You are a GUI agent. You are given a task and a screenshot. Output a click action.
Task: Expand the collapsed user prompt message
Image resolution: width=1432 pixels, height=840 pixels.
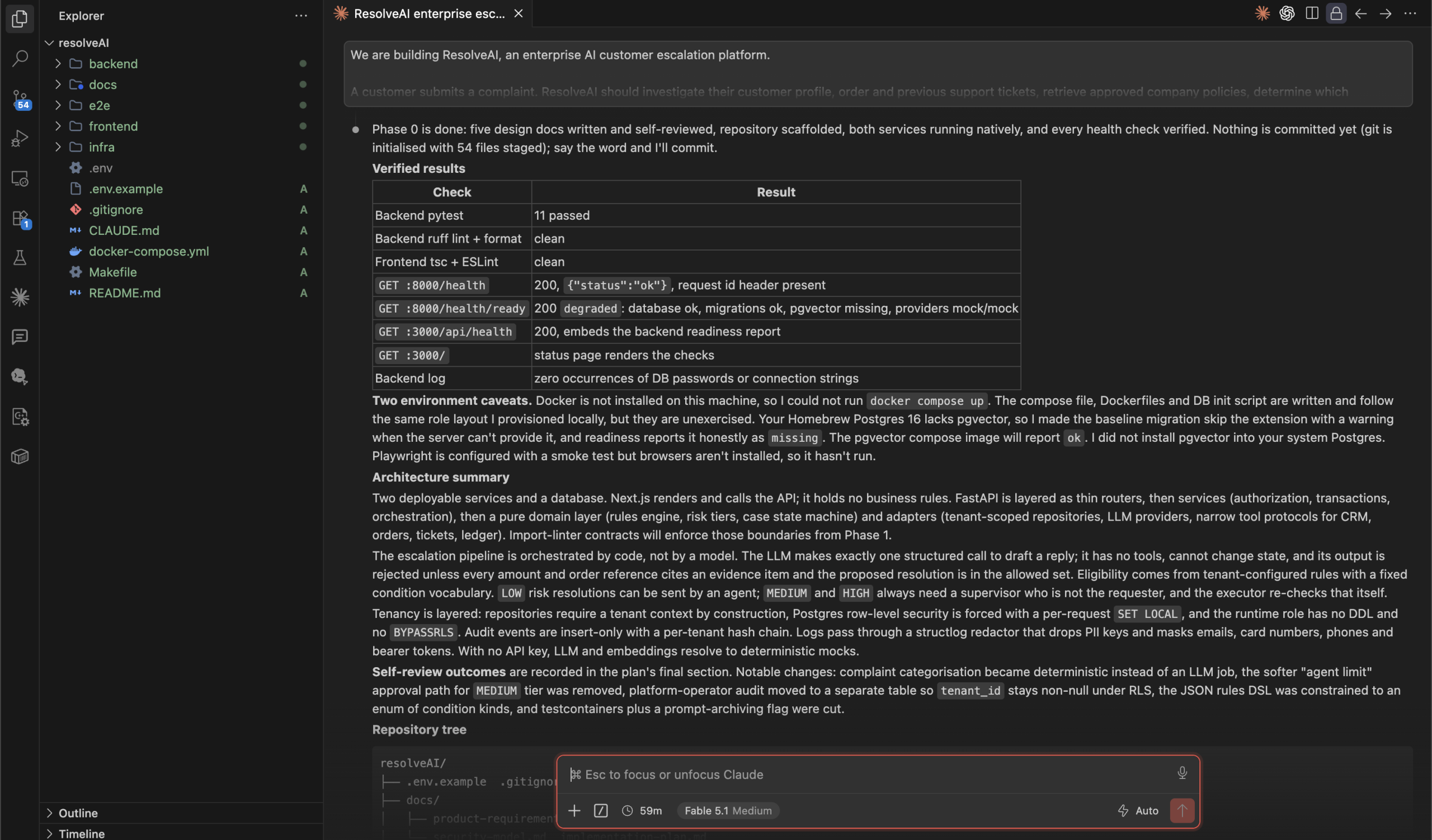pyautogui.click(x=878, y=73)
